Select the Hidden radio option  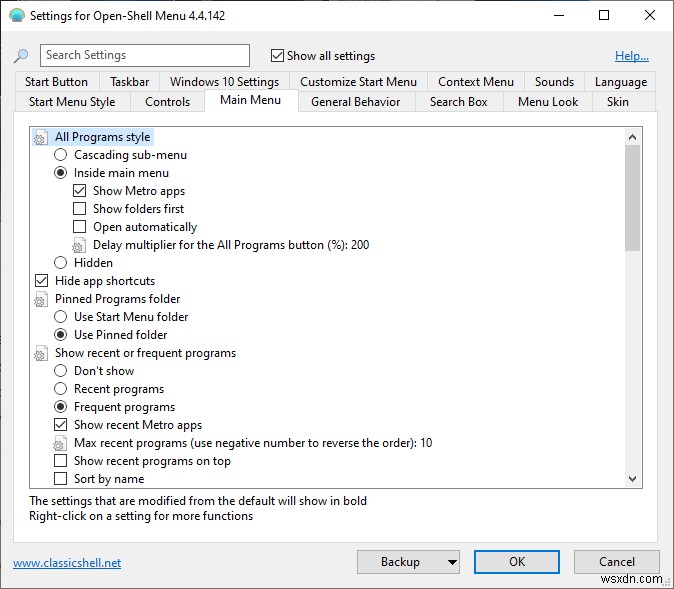60,263
